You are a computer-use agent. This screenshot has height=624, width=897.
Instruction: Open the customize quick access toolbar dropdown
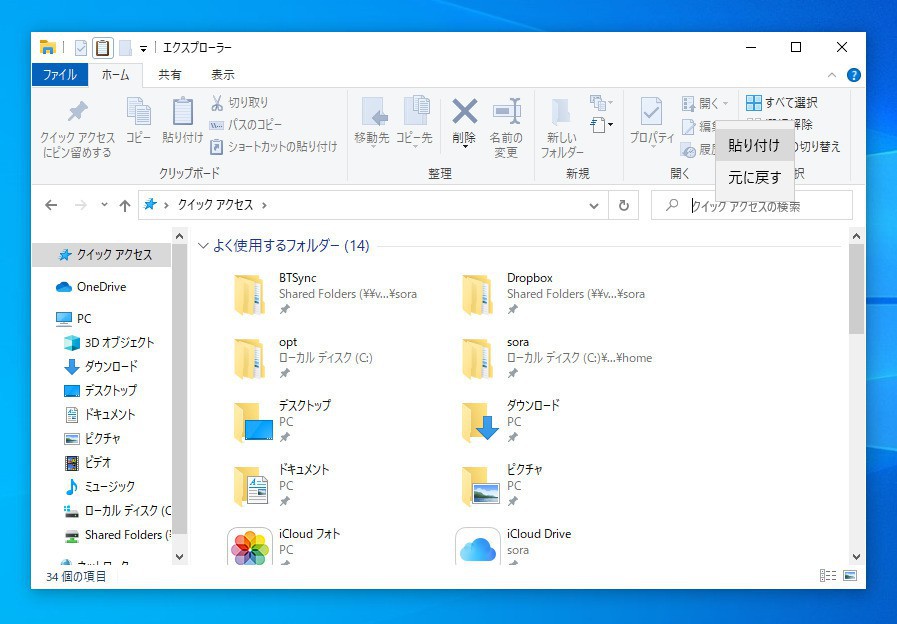(144, 49)
